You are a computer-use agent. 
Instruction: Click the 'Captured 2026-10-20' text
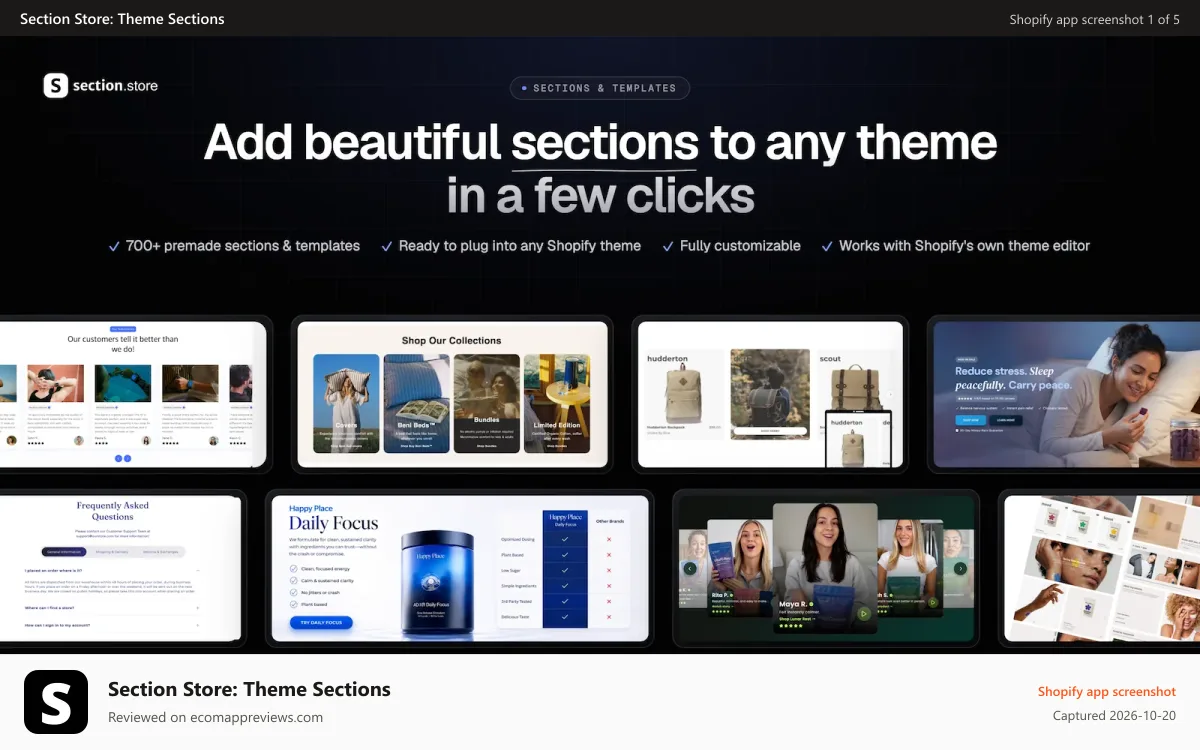coord(1114,716)
